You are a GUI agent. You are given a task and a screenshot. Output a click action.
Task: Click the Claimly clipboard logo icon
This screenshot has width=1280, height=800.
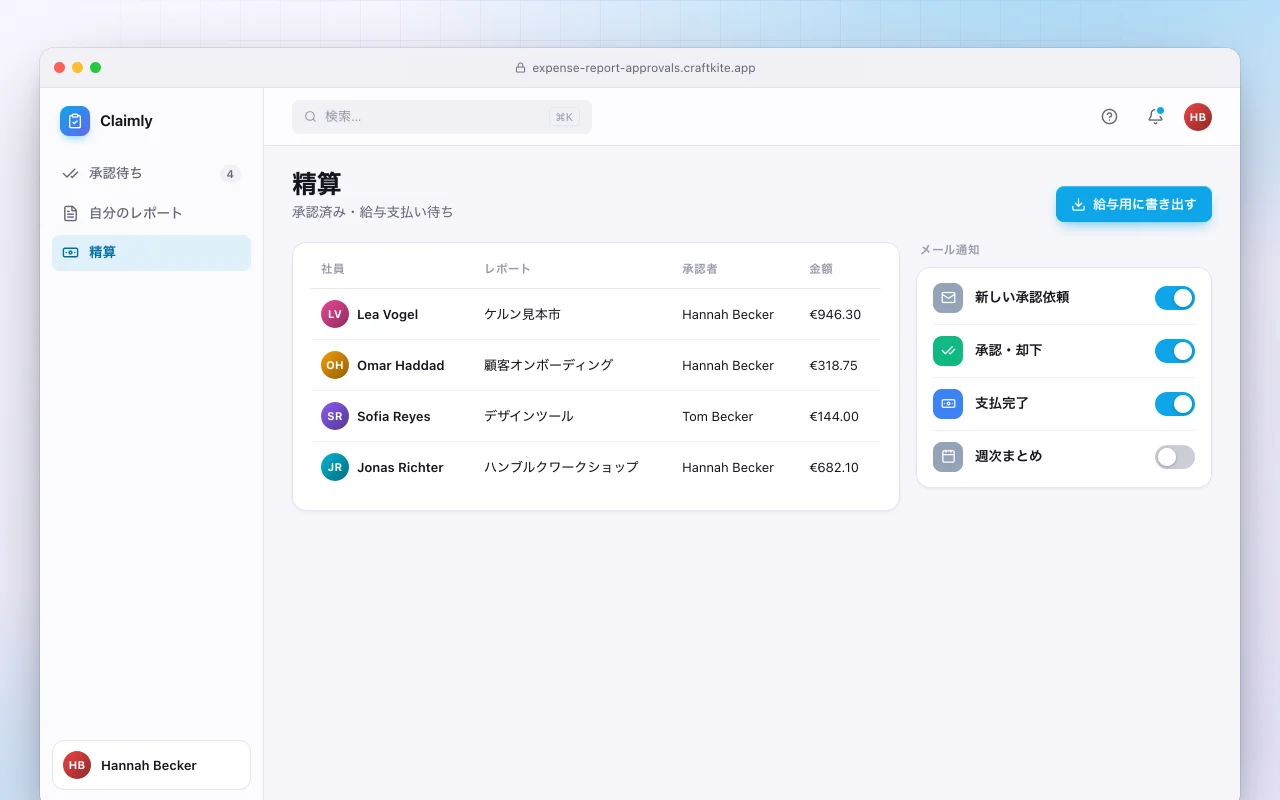75,121
